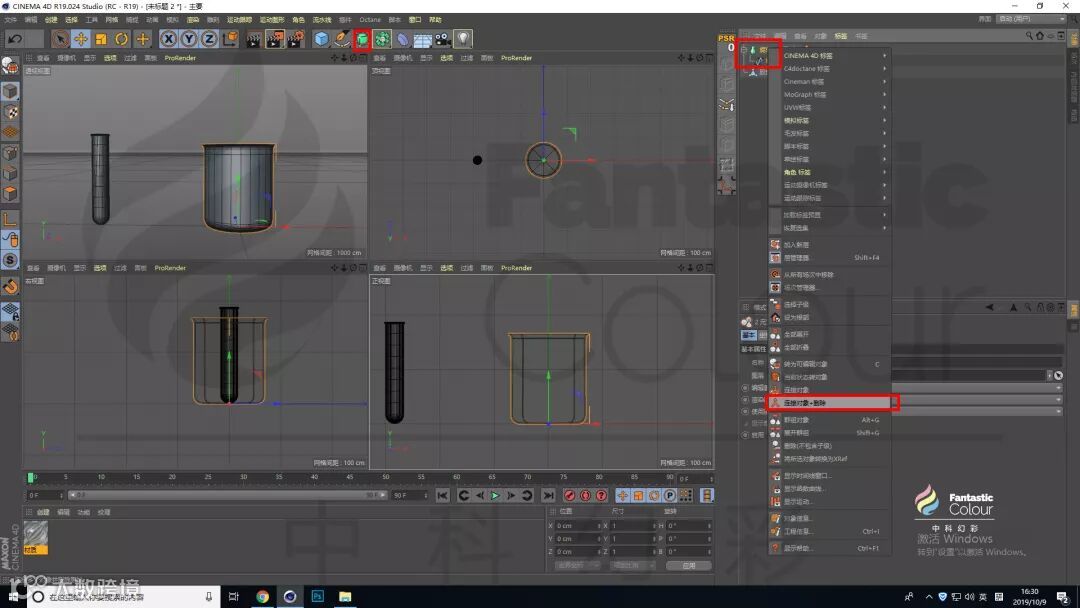Click Go to Start playback button

(442, 496)
